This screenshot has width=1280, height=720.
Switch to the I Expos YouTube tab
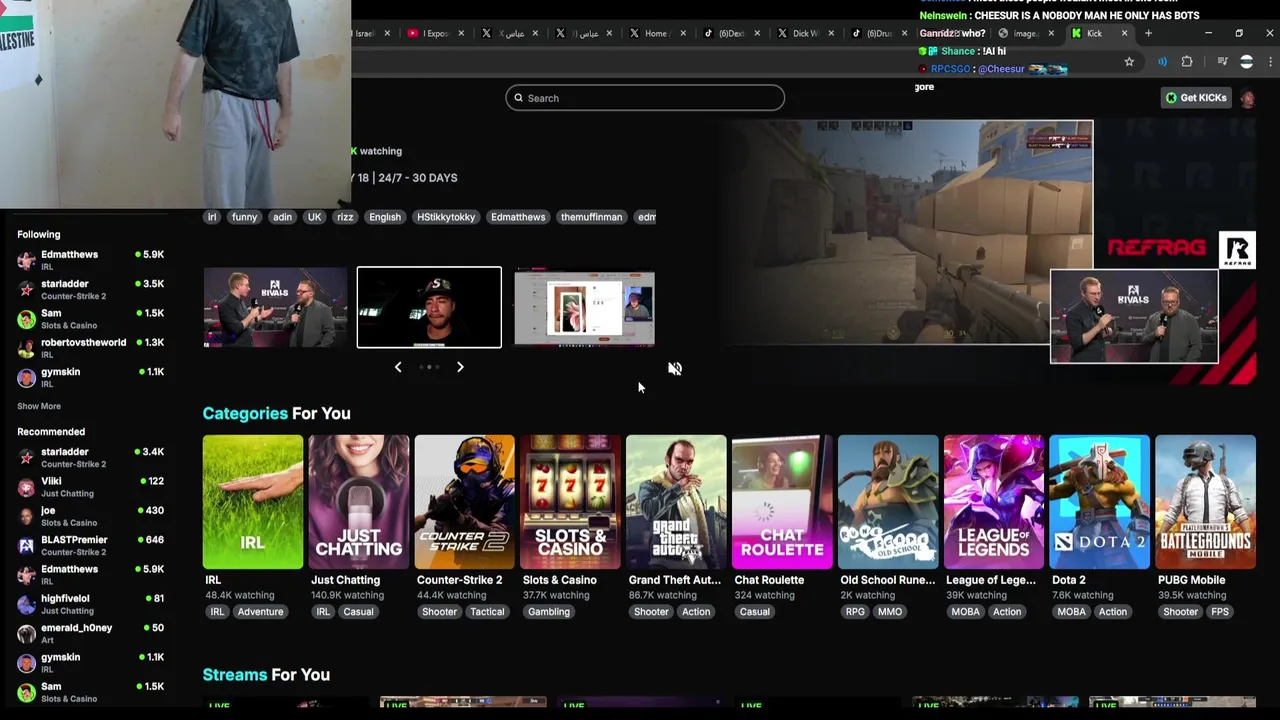[434, 33]
